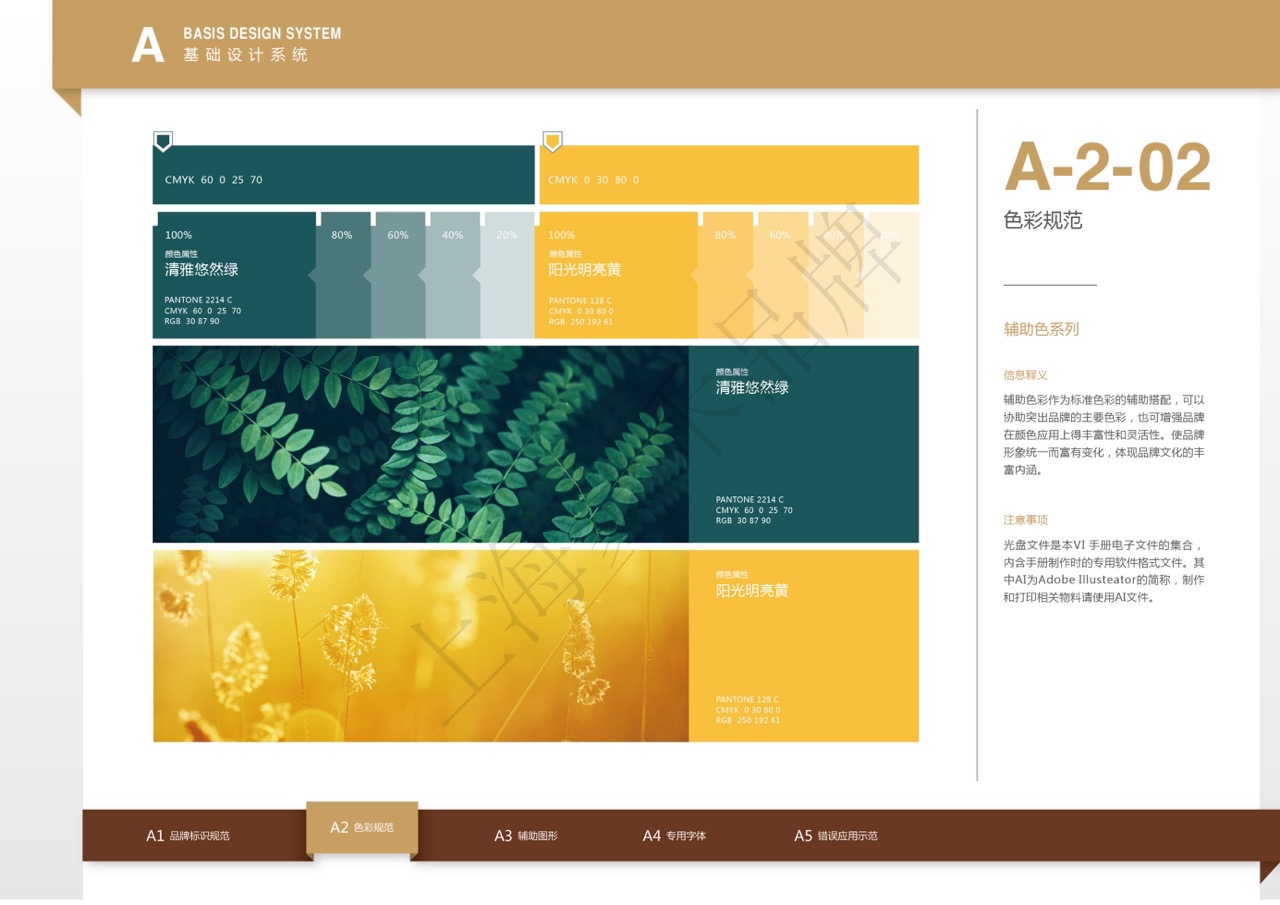This screenshot has width=1280, height=905.
Task: Click the yellow color marker pin icon
Action: 551,141
